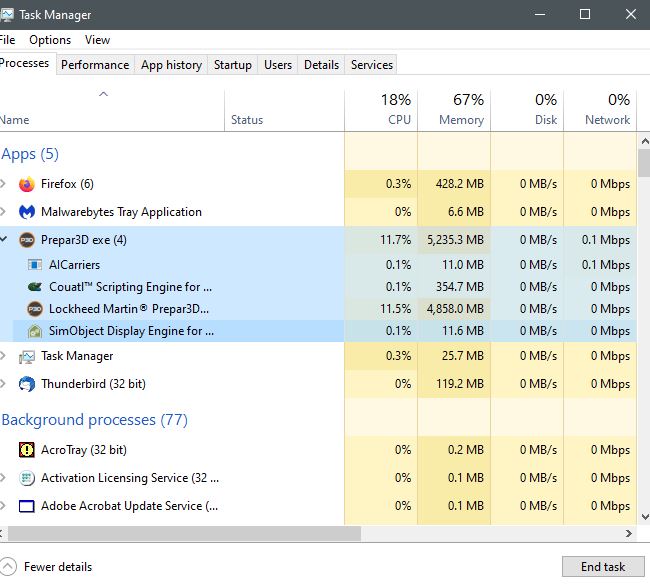Click the Malwarebytes Tray Application icon
Screen dimensions: 650x587
[x=27, y=212]
